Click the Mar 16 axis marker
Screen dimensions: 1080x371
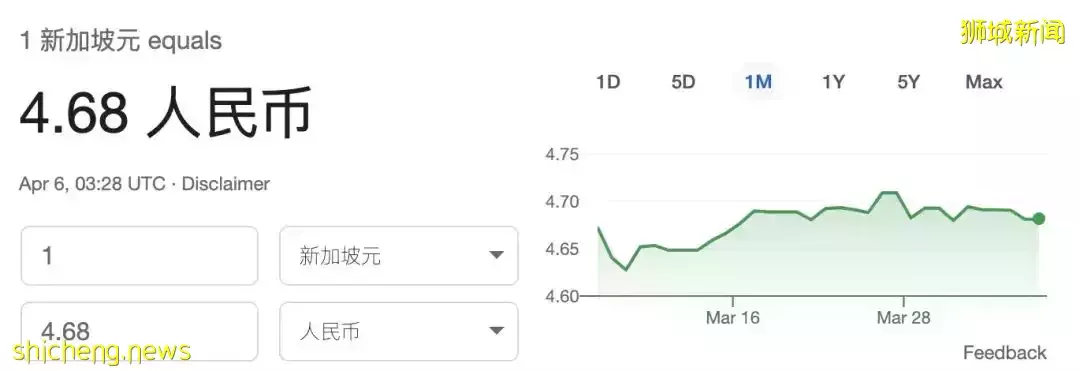pos(732,318)
